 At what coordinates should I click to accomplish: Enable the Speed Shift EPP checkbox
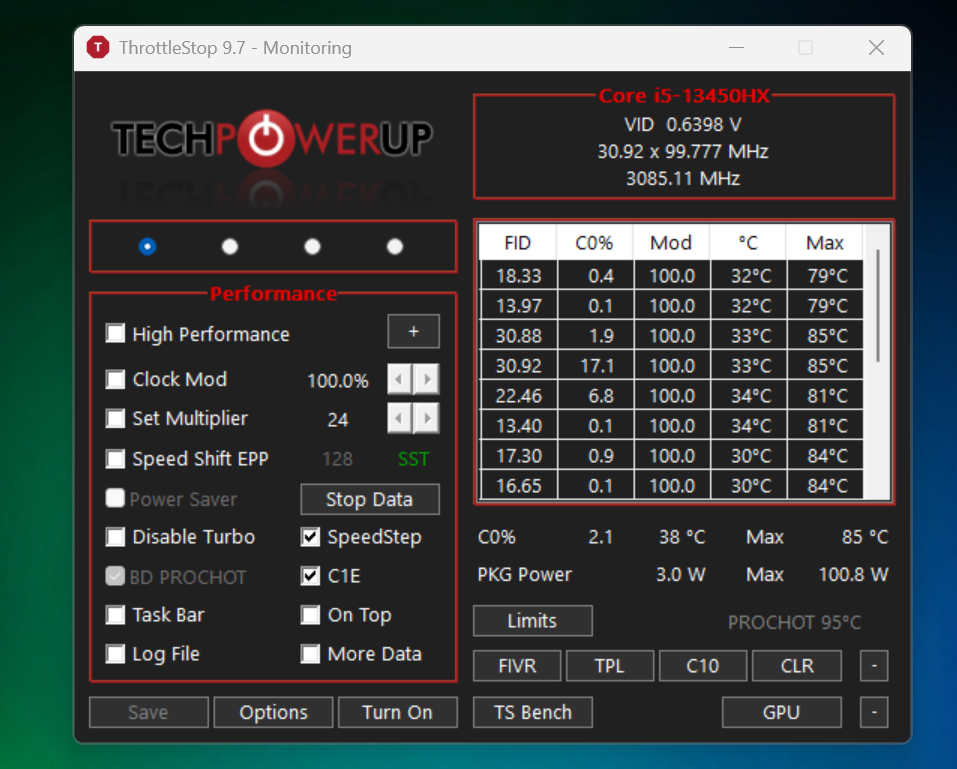pyautogui.click(x=115, y=458)
